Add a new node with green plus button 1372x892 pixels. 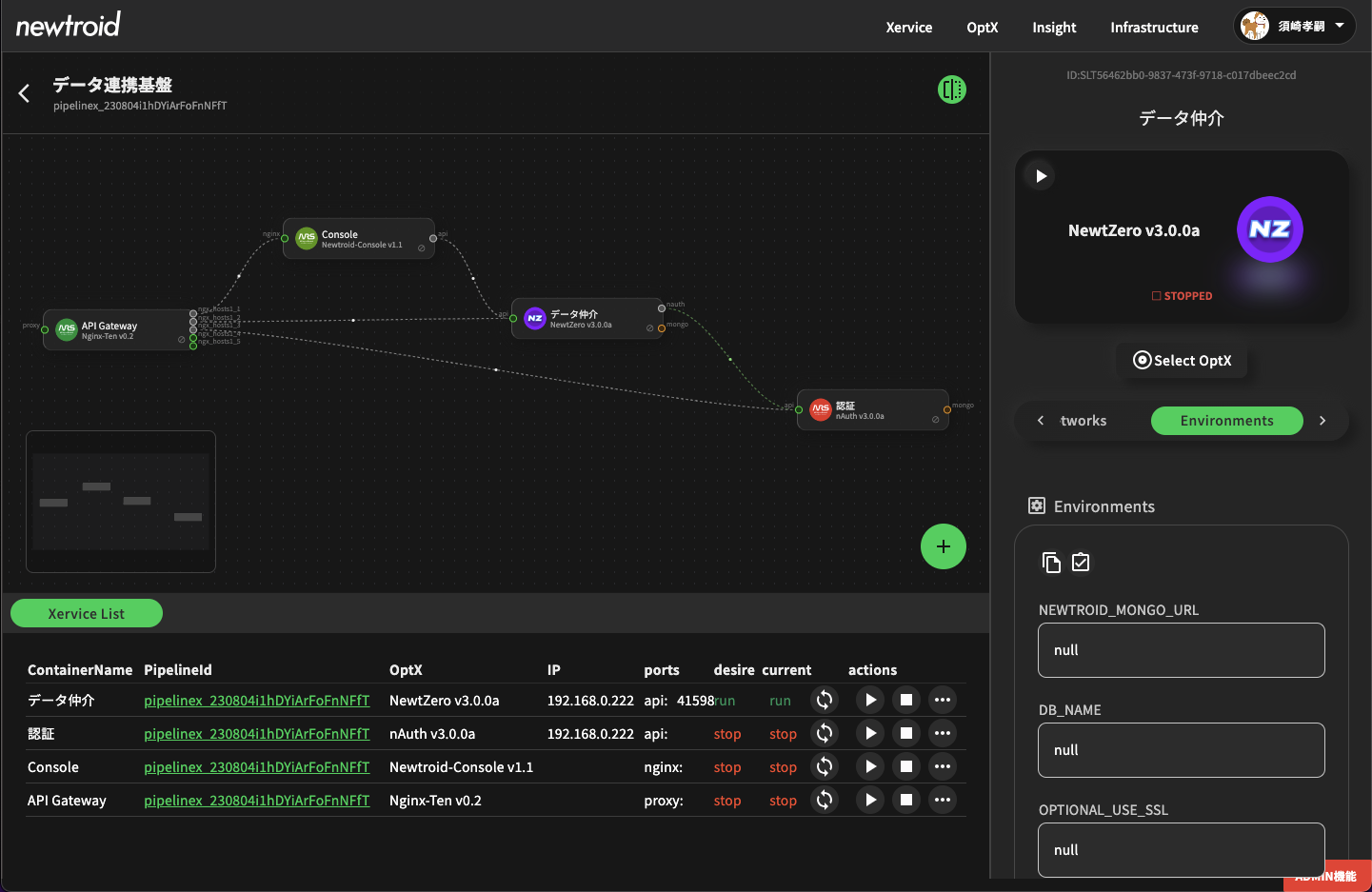(x=944, y=546)
